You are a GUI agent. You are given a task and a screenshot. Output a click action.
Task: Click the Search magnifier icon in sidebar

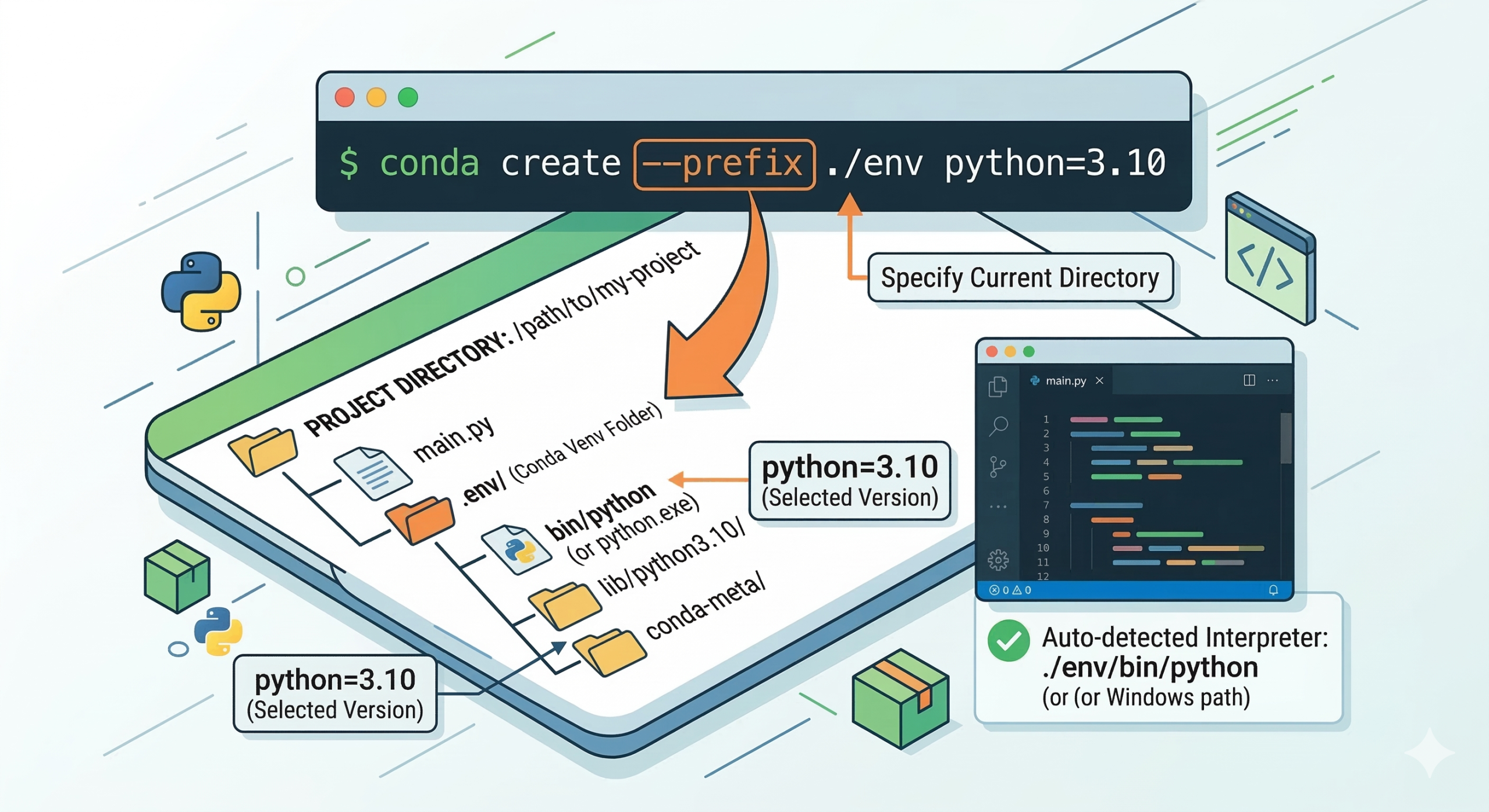tap(998, 426)
